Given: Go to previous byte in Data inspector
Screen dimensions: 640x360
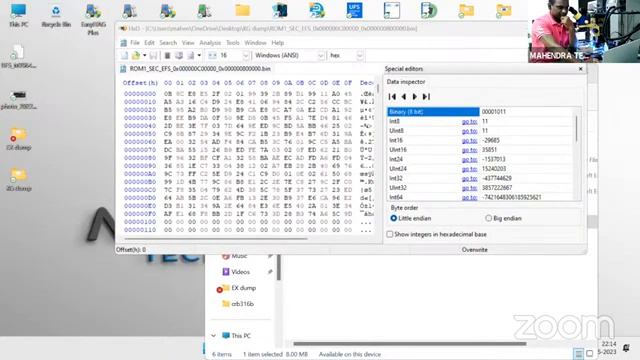Looking at the screenshot, I should (x=404, y=97).
